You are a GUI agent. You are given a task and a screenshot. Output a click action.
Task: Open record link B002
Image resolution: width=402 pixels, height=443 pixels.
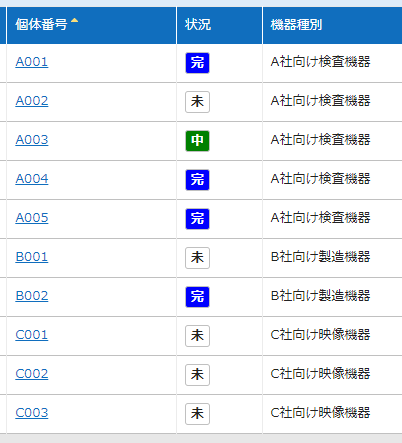[32, 296]
